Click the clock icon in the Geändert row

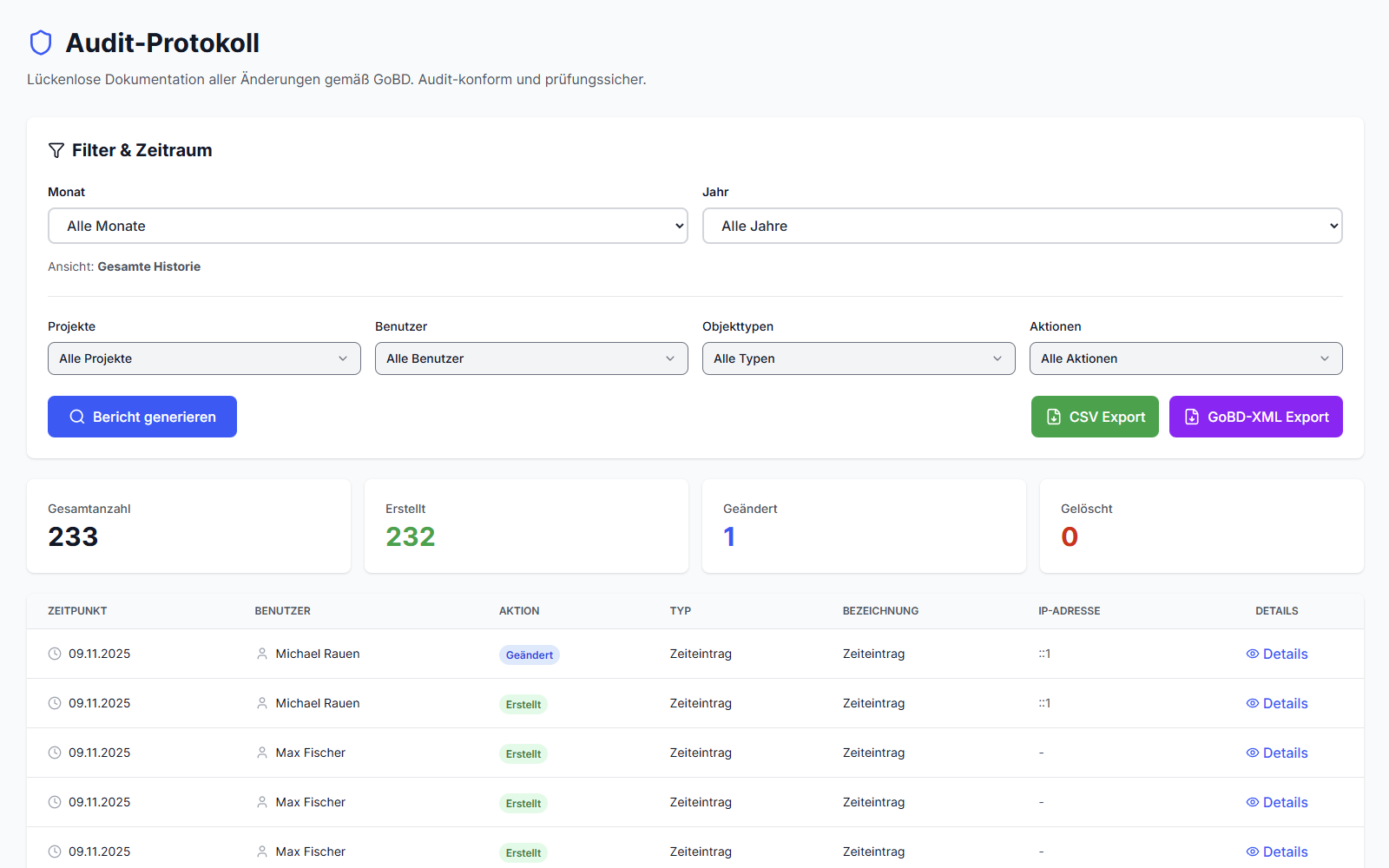tap(55, 654)
